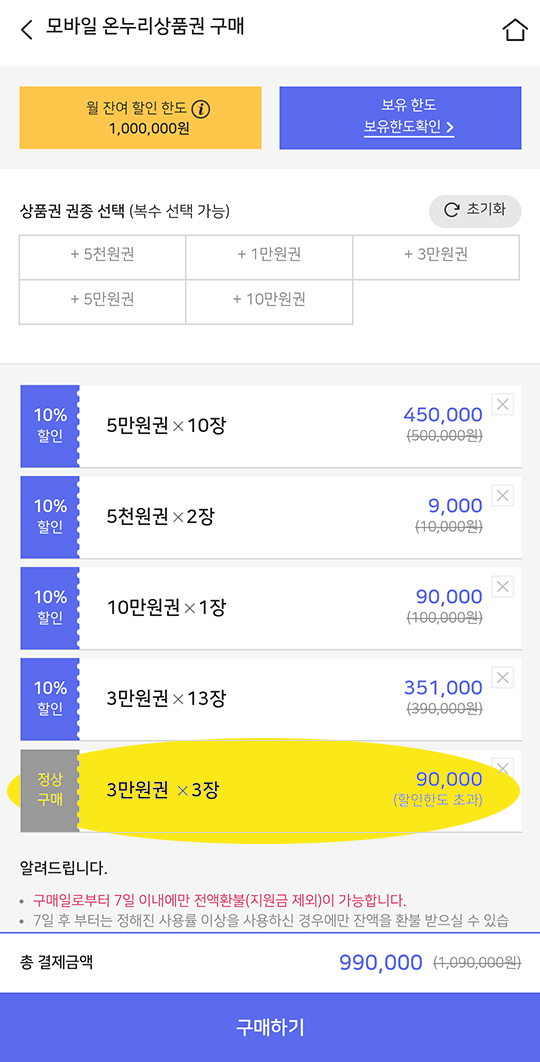Remove the 5천원권 ×2장 item
The width and height of the screenshot is (540, 1062).
pos(503,495)
